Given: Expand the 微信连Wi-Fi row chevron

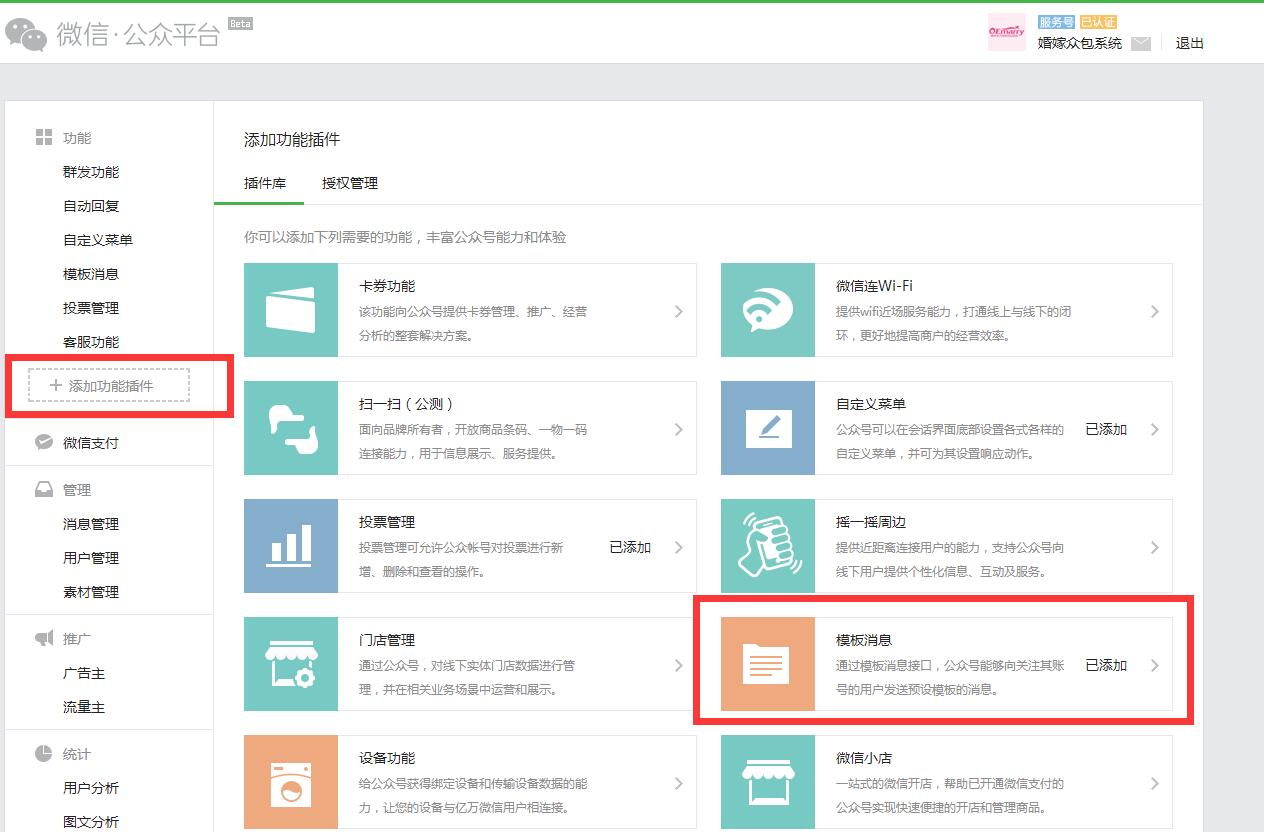Looking at the screenshot, I should pos(1155,311).
